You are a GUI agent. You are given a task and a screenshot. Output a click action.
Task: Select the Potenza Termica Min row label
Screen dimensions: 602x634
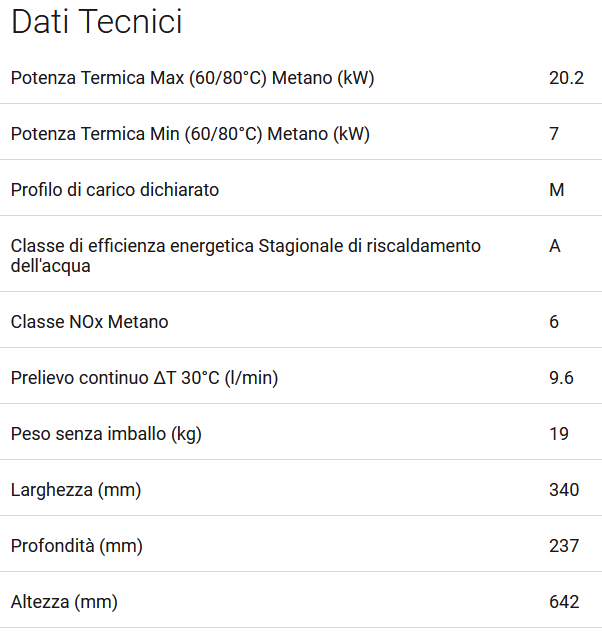(190, 134)
